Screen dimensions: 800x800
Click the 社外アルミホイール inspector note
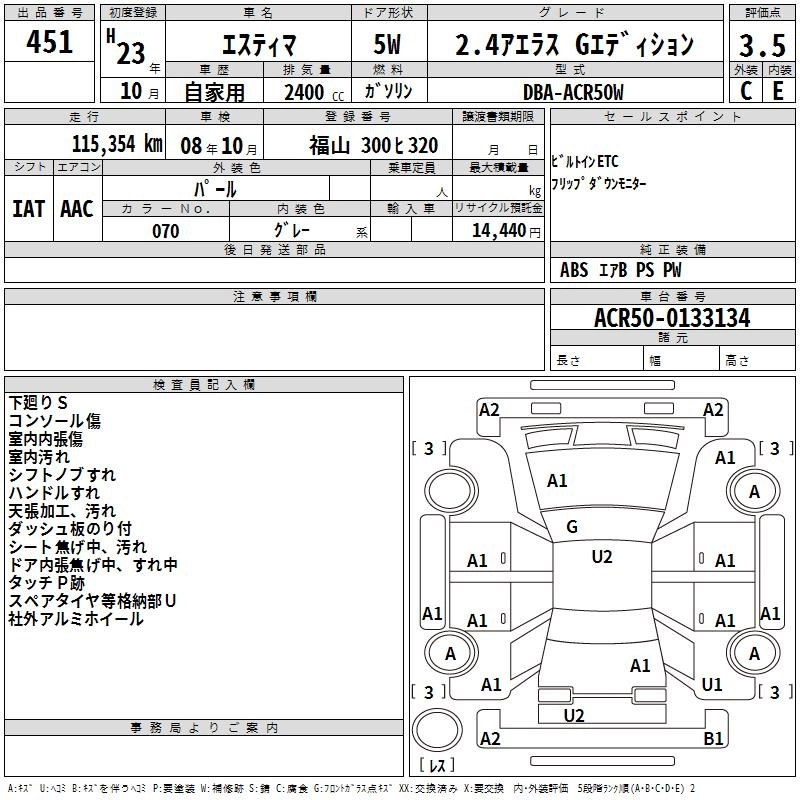(x=76, y=619)
